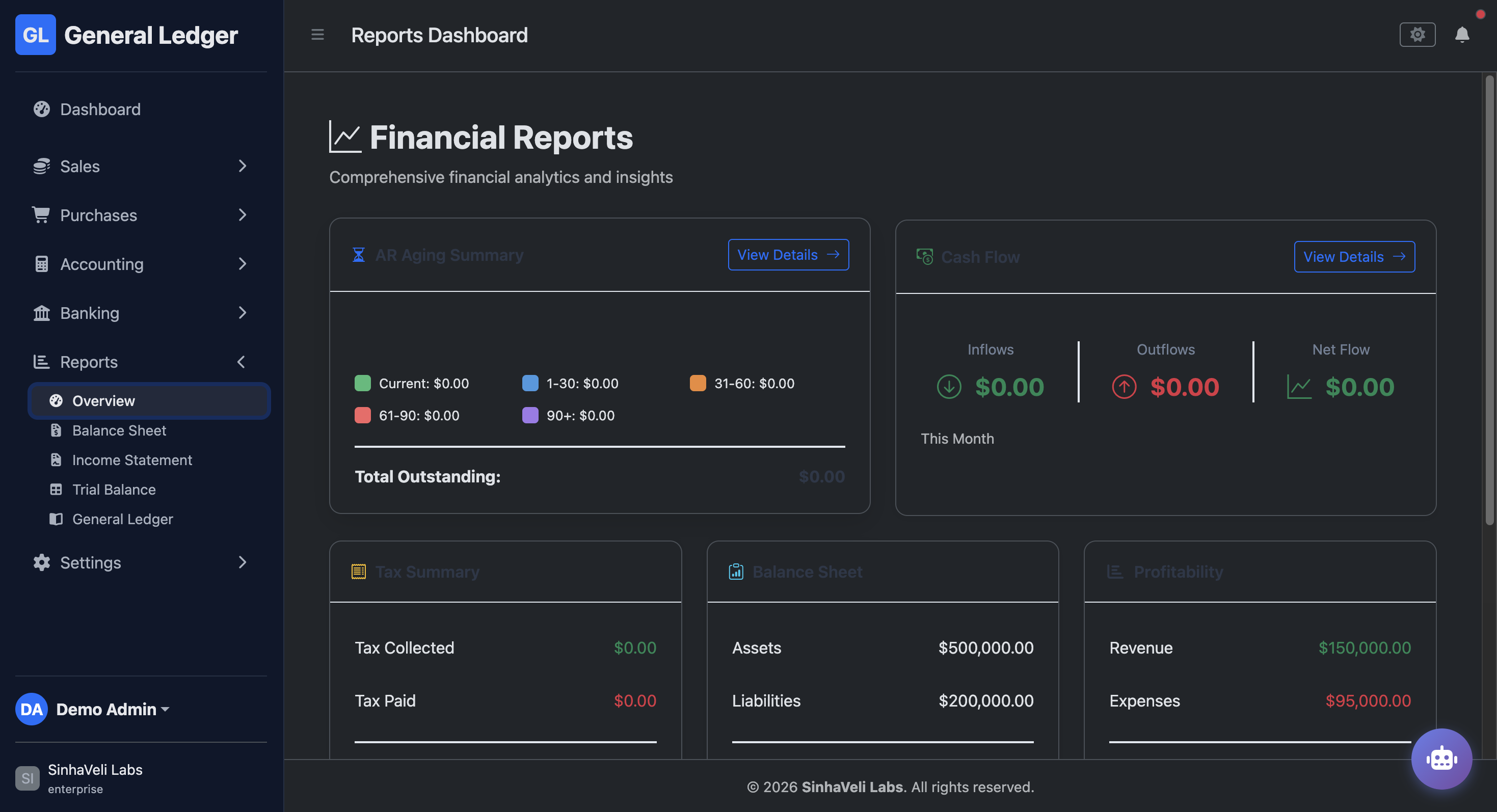
Task: Click General Ledger brand title
Action: point(151,35)
